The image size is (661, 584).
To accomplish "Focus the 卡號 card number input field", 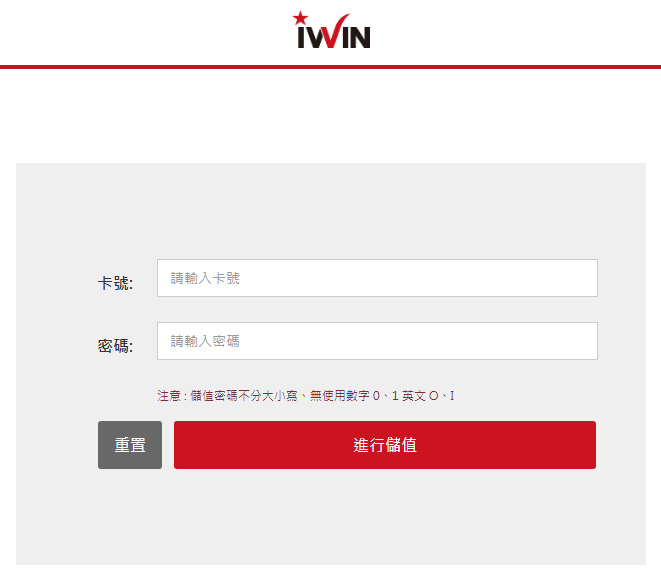I will click(377, 278).
